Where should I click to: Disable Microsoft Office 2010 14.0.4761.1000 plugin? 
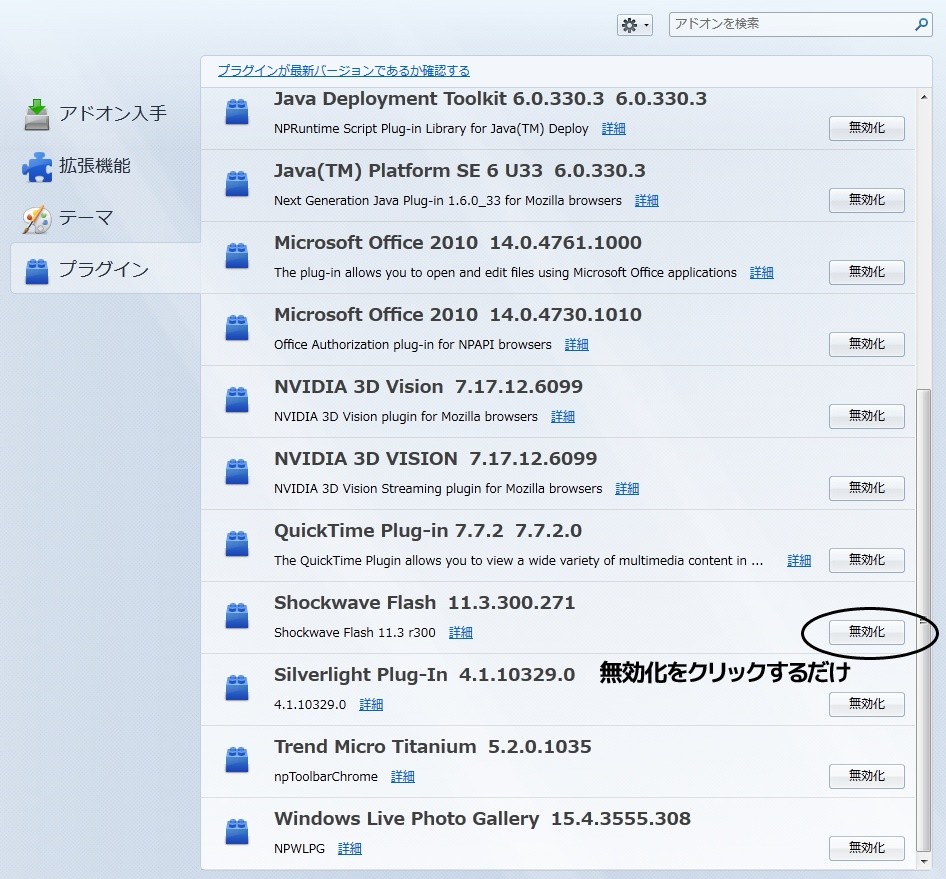[866, 272]
